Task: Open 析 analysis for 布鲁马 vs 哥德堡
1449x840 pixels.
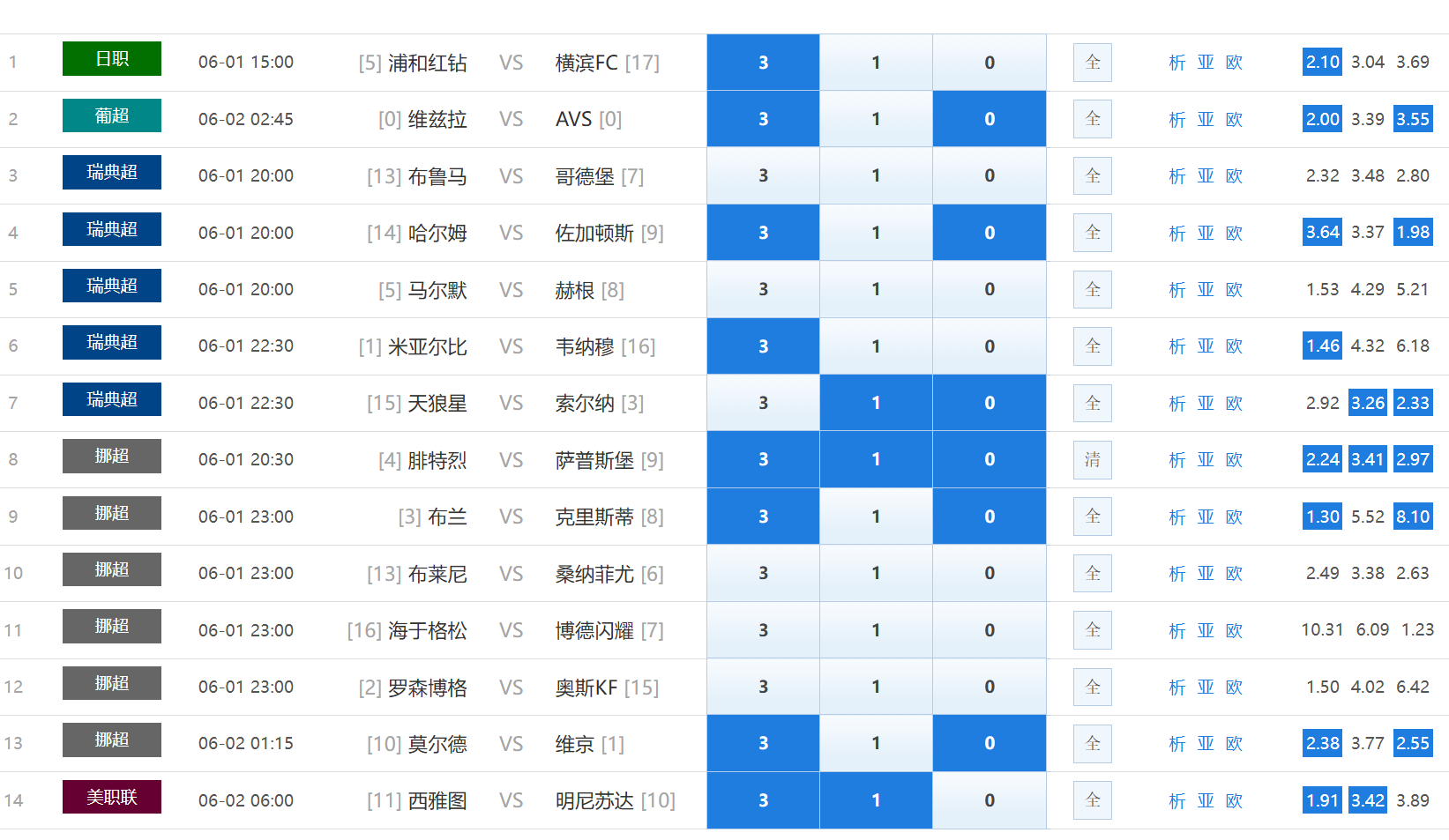Action: coord(1176,176)
